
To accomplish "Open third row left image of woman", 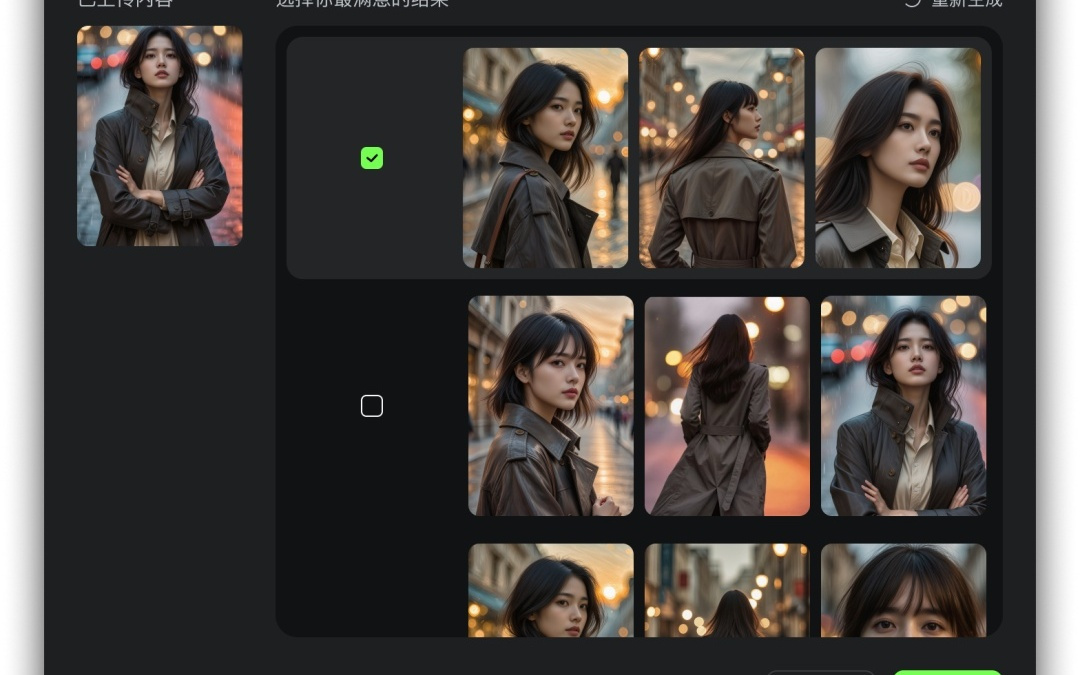I will pos(550,590).
